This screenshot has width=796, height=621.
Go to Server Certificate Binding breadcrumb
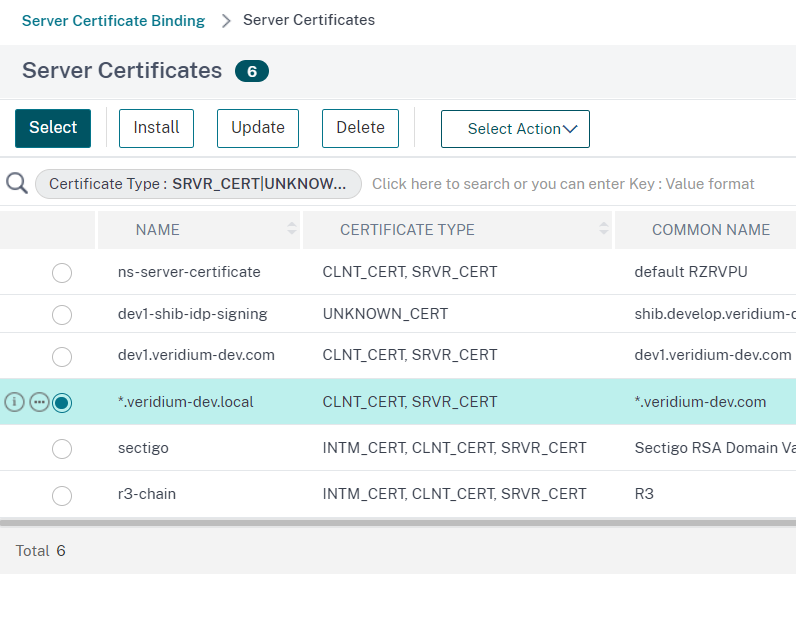(x=113, y=20)
